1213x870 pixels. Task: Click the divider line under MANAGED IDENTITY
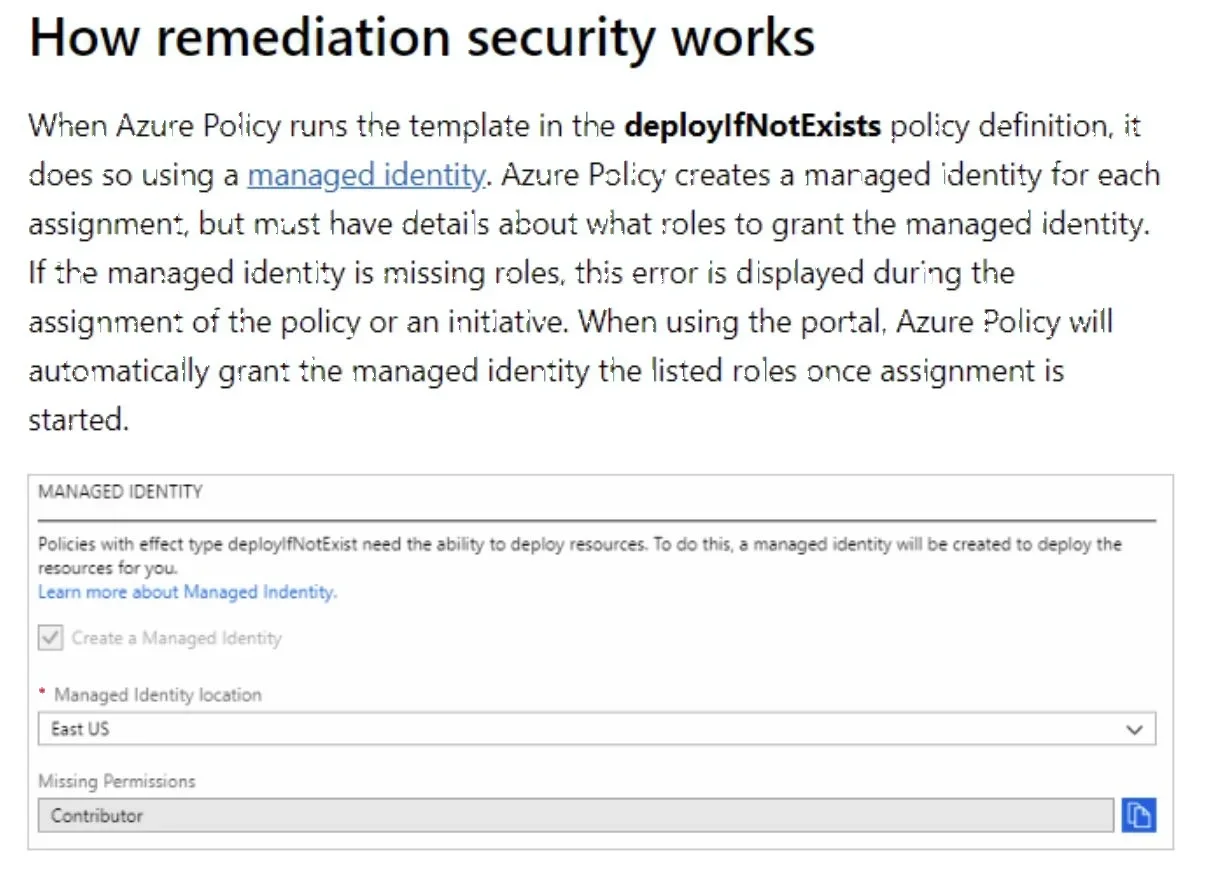click(x=597, y=521)
